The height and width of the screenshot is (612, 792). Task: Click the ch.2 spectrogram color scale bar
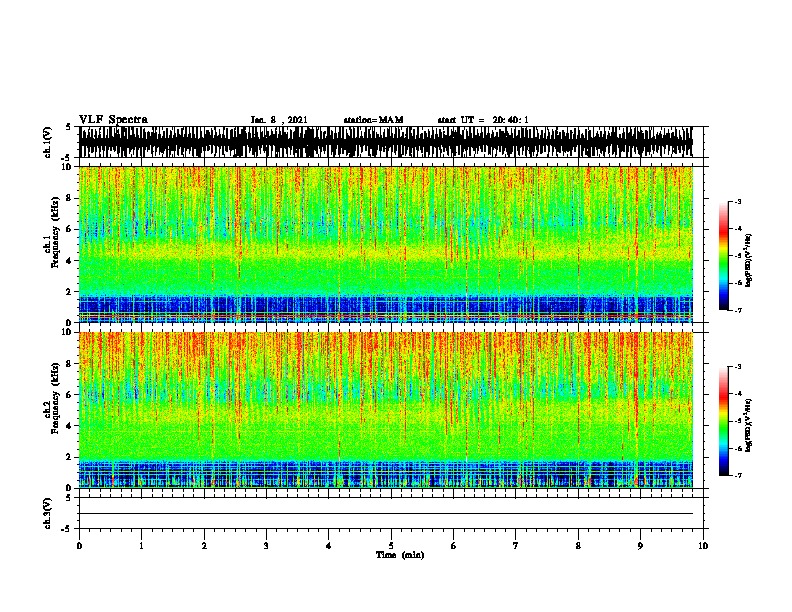pos(724,421)
